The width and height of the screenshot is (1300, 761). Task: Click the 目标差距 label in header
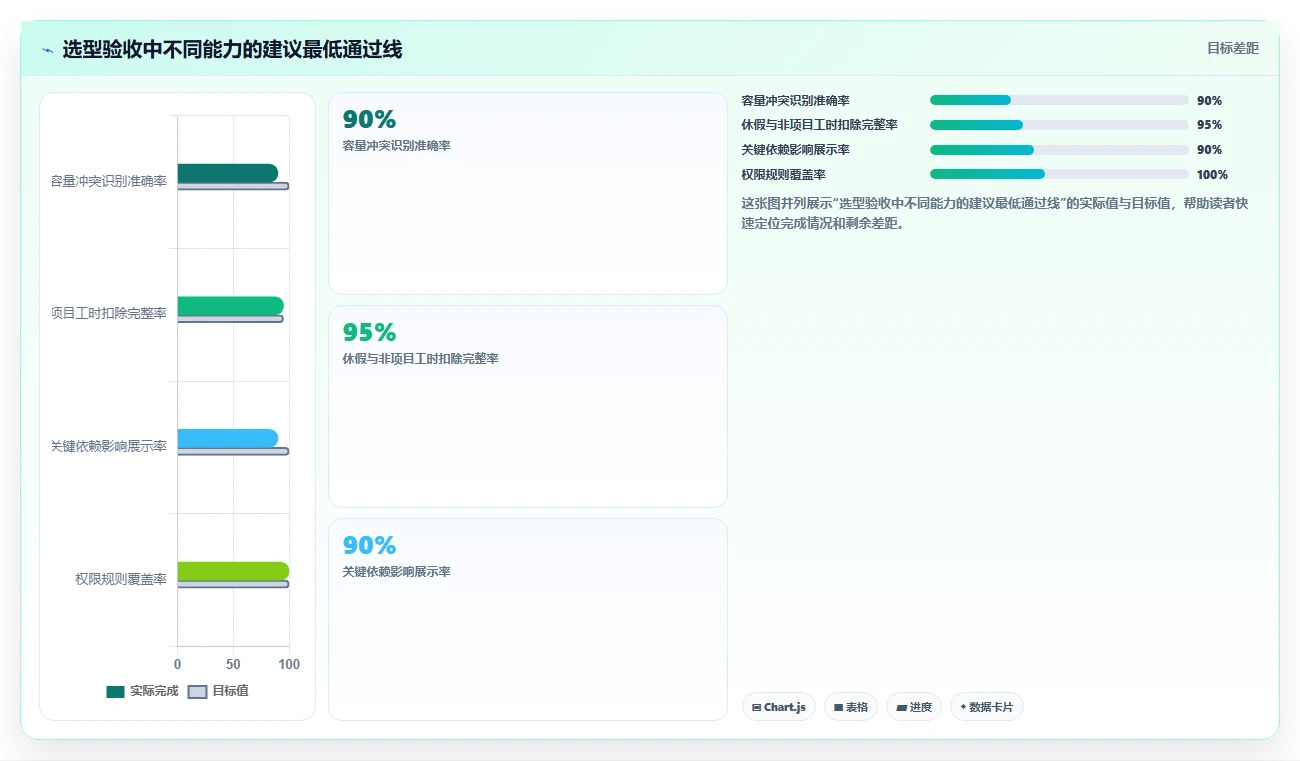coord(1232,48)
